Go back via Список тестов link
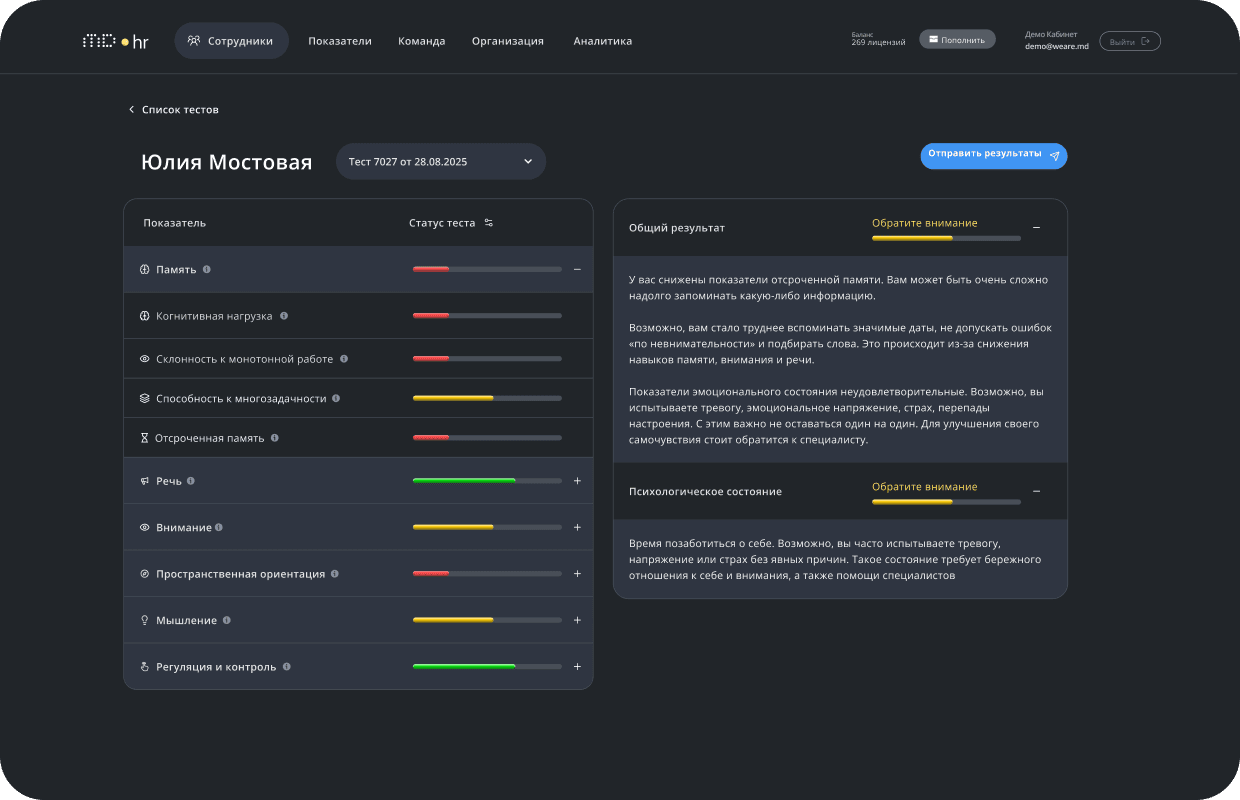This screenshot has height=800, width=1240. 173,110
